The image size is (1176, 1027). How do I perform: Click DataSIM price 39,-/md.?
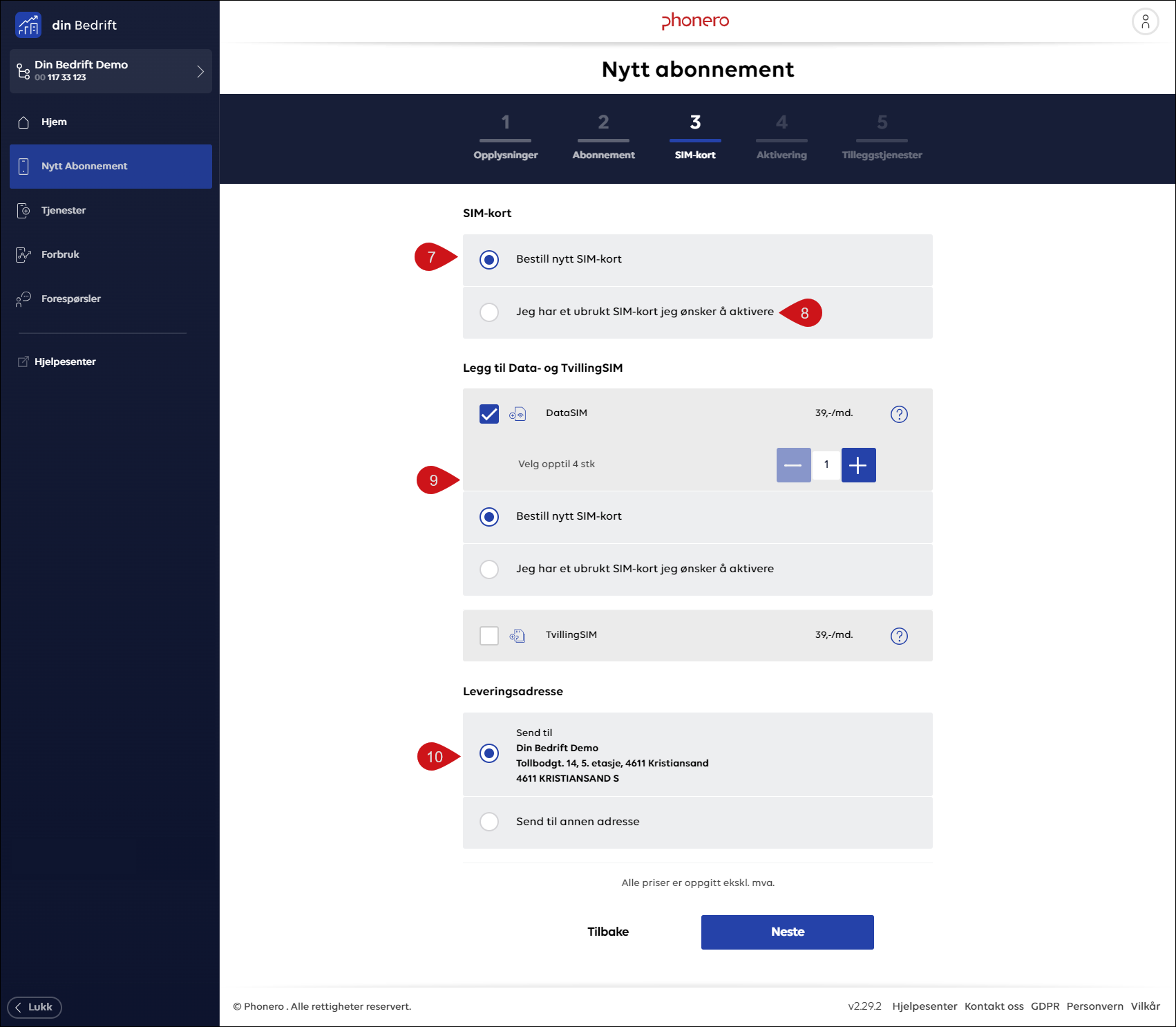tap(834, 413)
